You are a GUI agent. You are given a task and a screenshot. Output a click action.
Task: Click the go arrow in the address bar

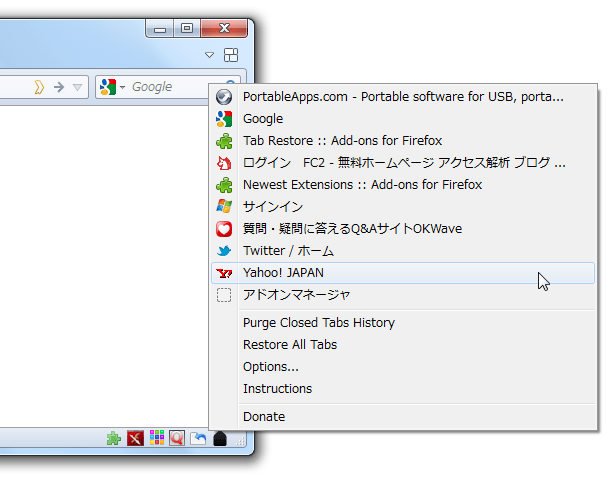(59, 87)
